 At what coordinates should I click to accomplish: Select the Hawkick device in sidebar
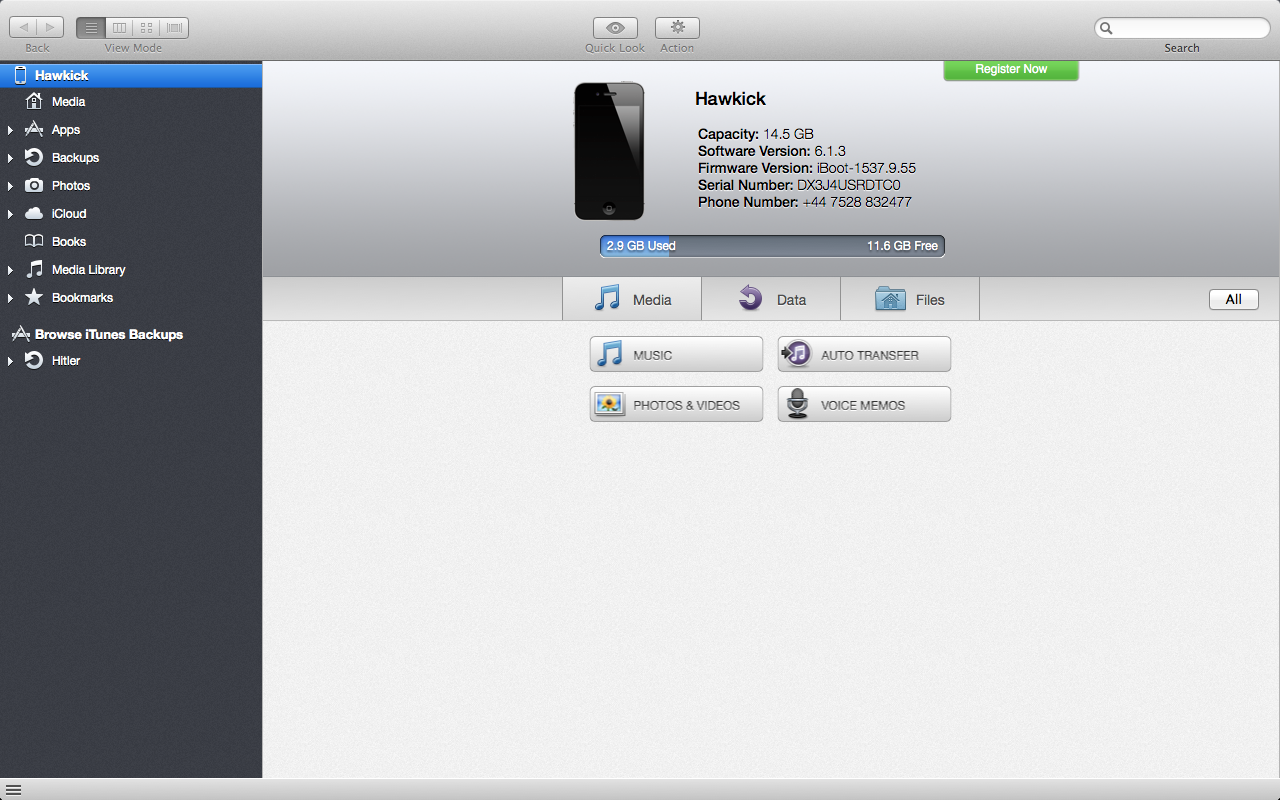[x=131, y=75]
